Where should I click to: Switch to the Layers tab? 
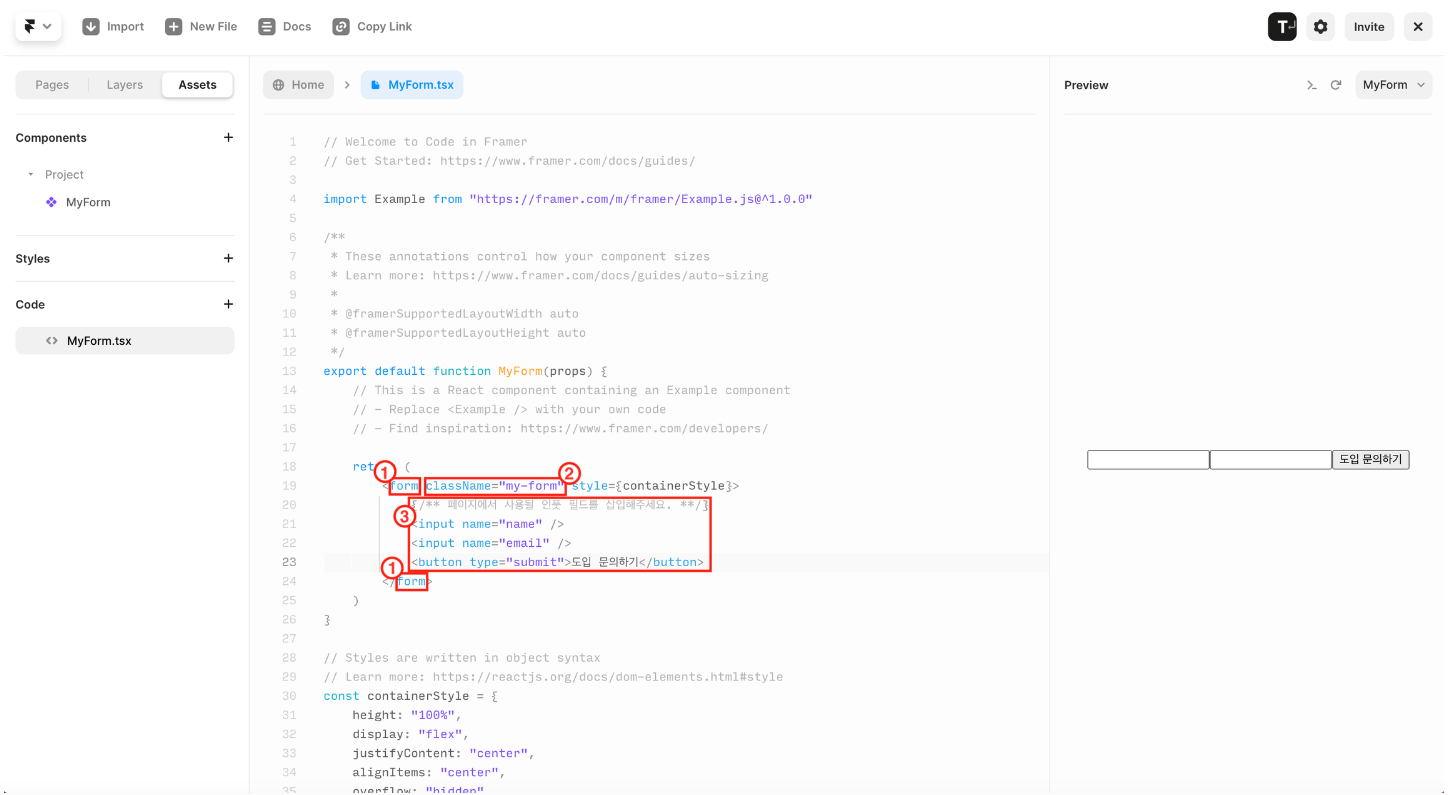tap(125, 85)
